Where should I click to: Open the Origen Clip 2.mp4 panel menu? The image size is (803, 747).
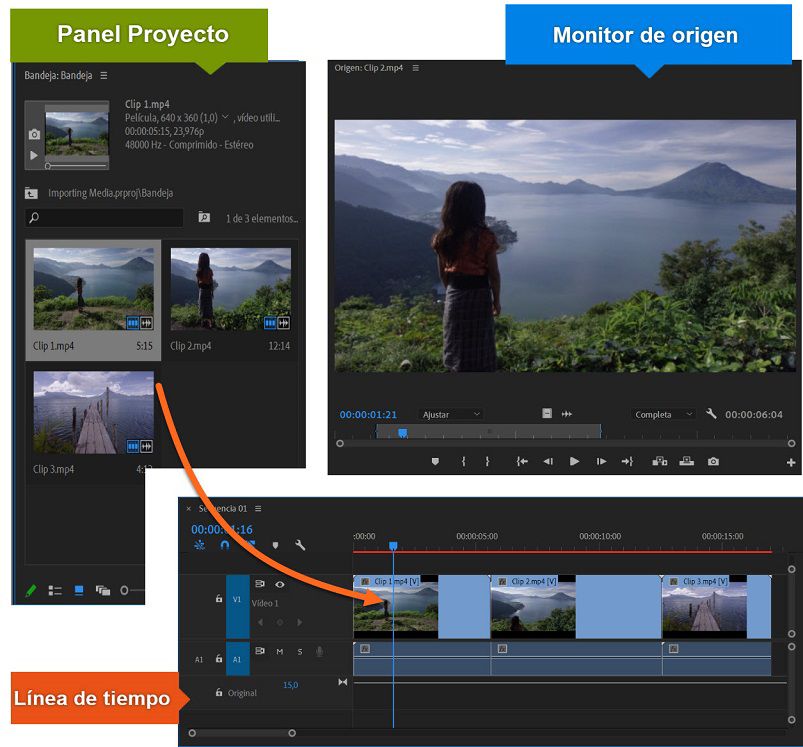pos(416,68)
